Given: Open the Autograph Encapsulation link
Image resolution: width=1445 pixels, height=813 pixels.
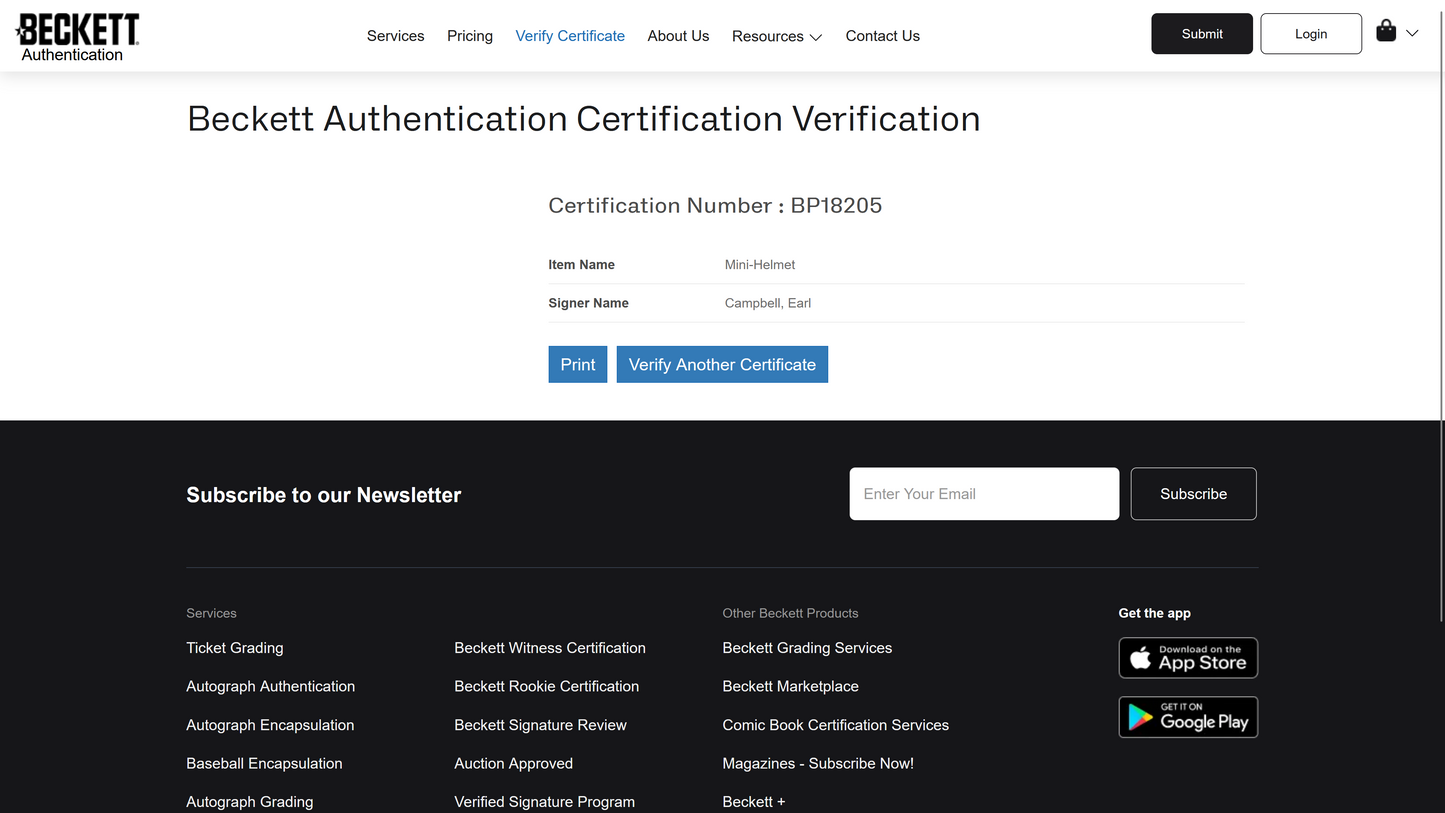Looking at the screenshot, I should (270, 725).
